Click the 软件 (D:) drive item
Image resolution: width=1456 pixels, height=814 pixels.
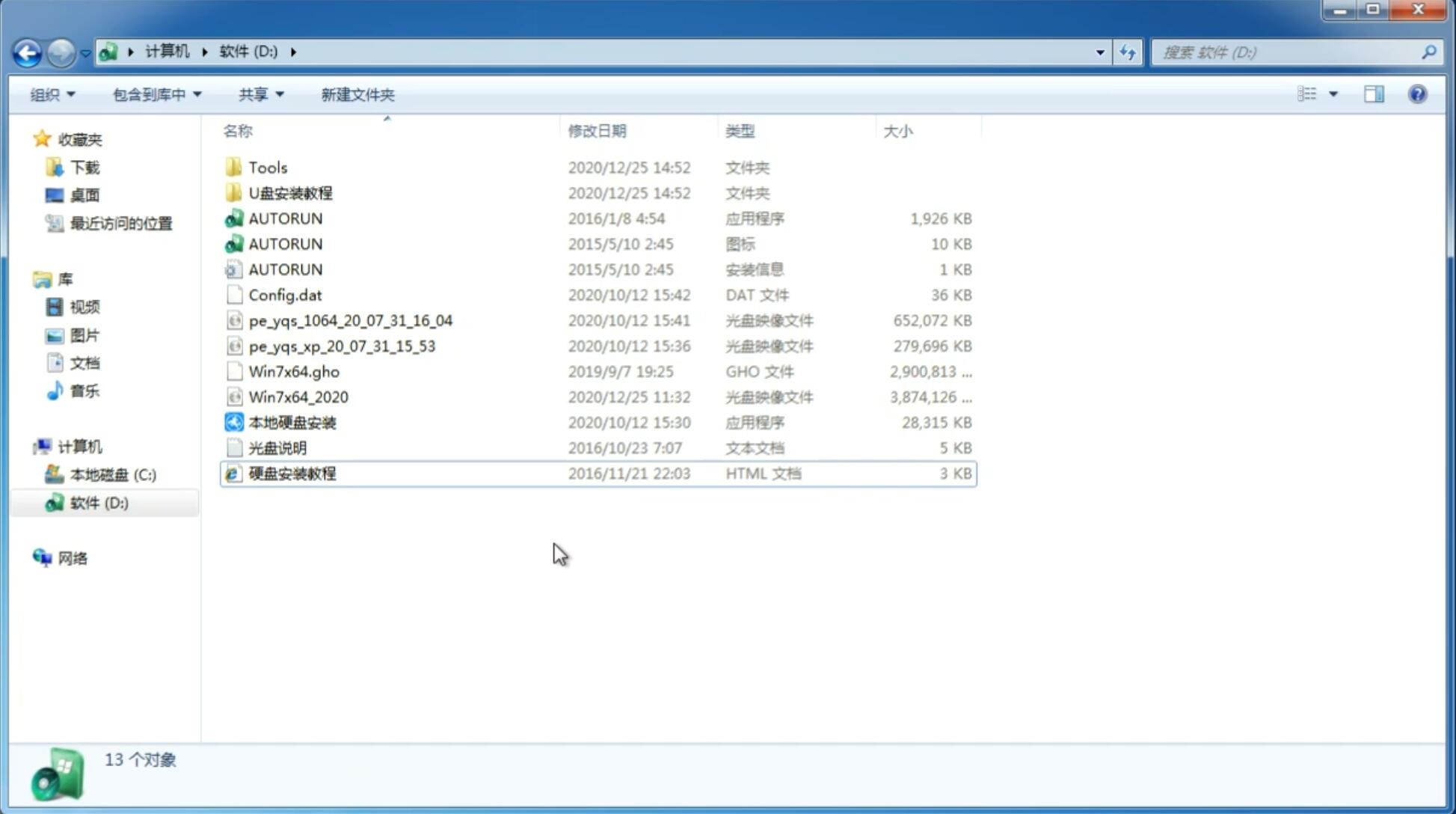click(99, 503)
